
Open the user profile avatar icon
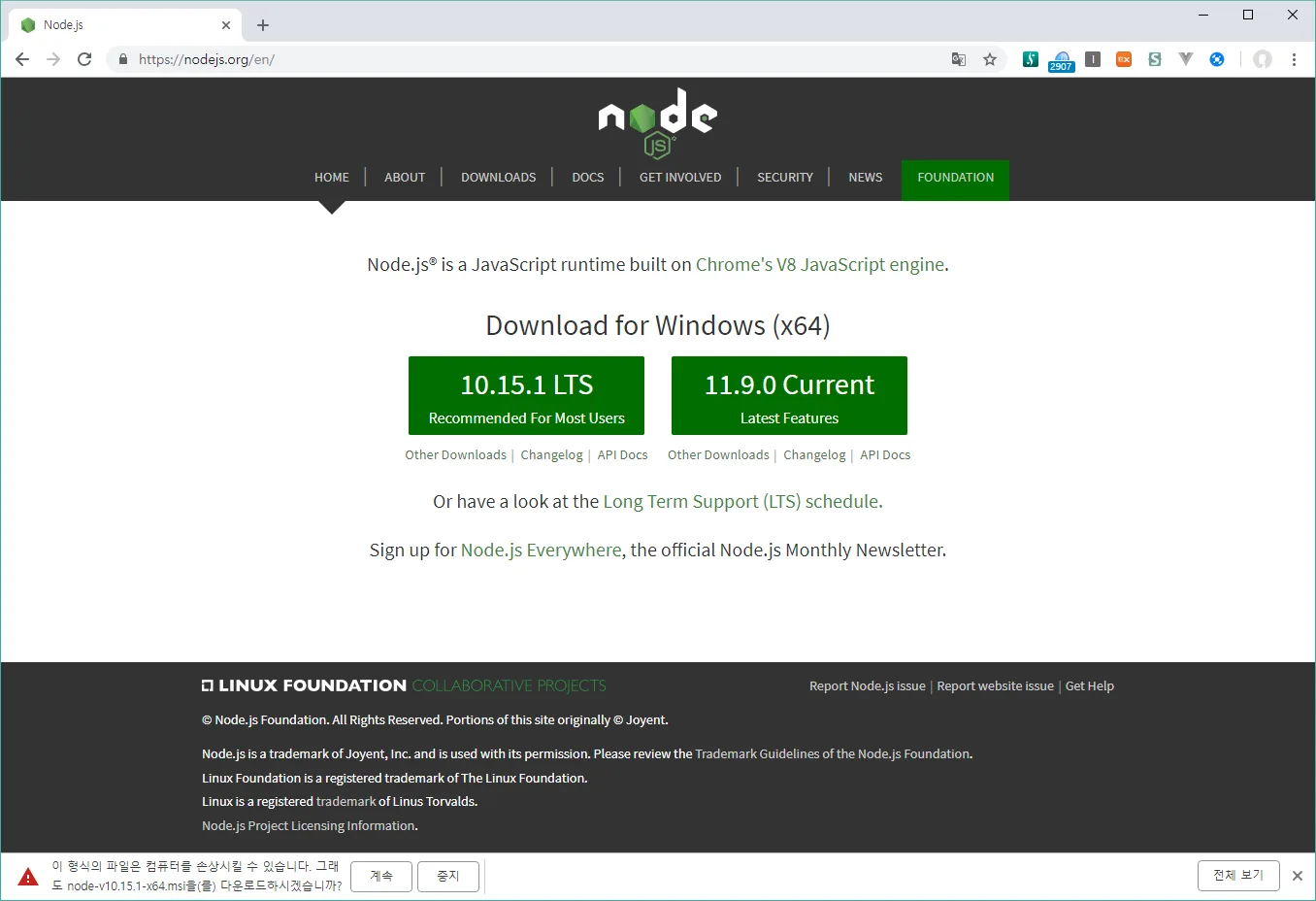(x=1262, y=59)
